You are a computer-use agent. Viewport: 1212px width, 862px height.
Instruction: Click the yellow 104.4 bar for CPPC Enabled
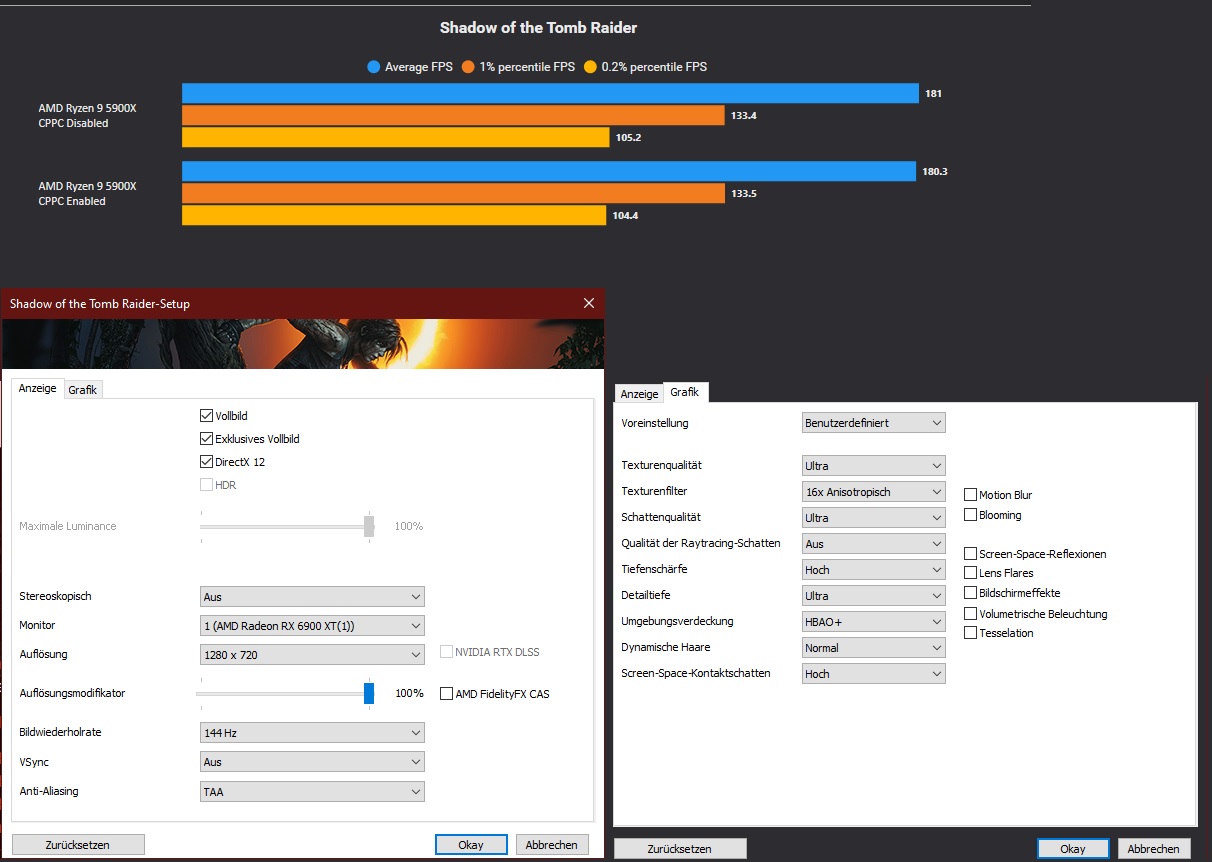coord(394,215)
